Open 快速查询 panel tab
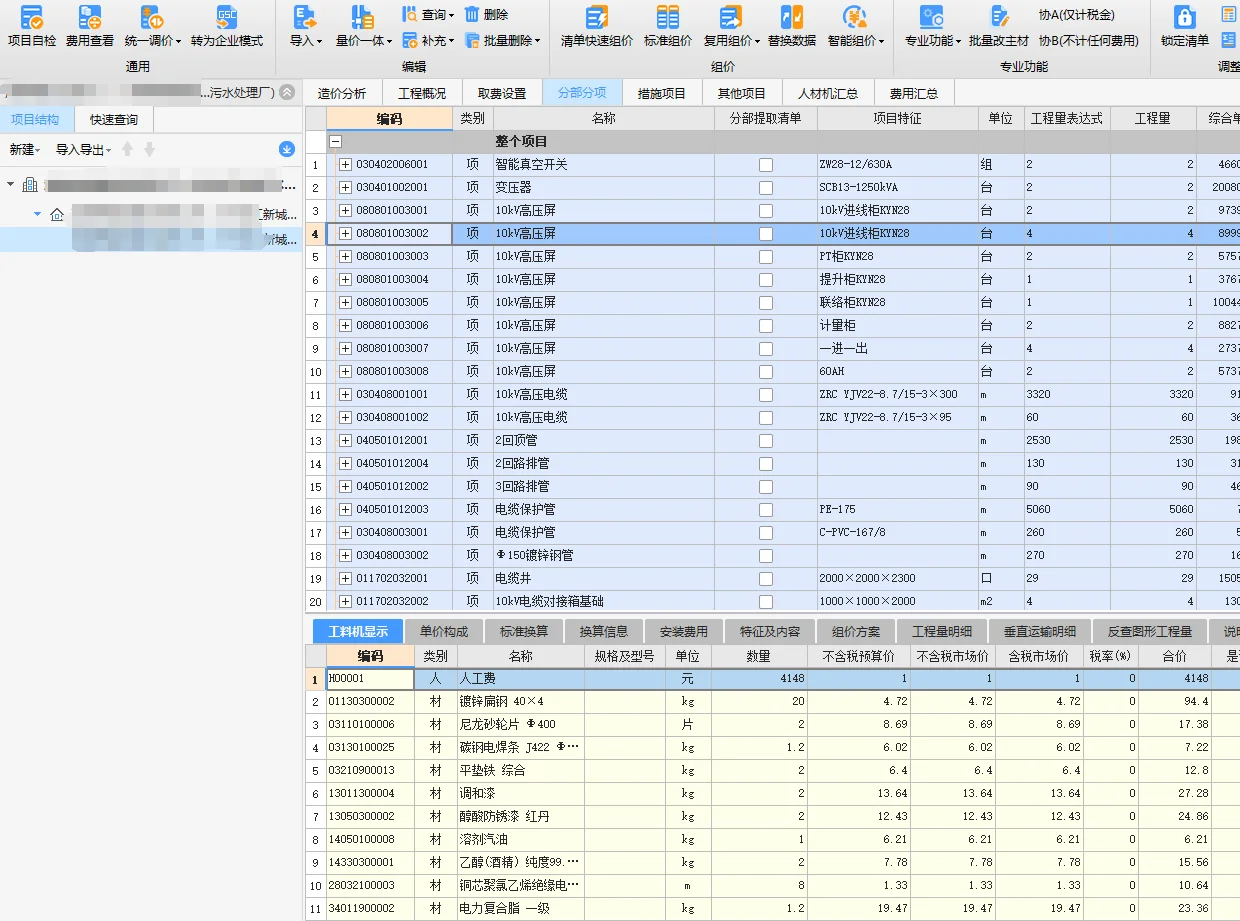This screenshot has width=1240, height=921. tap(114, 120)
